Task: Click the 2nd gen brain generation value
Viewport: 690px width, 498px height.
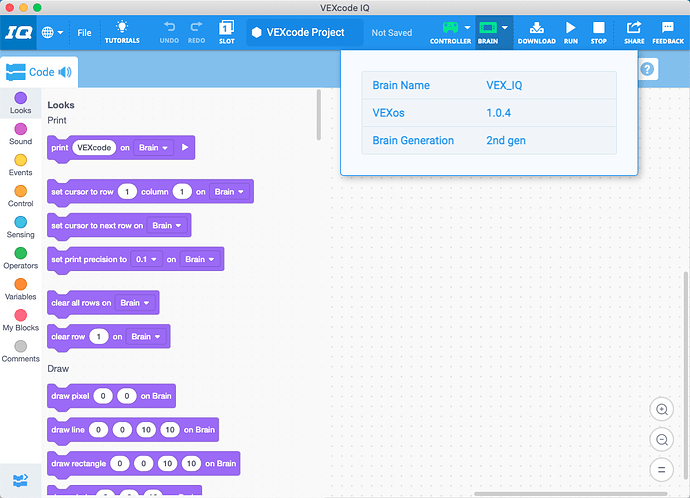Action: (506, 141)
